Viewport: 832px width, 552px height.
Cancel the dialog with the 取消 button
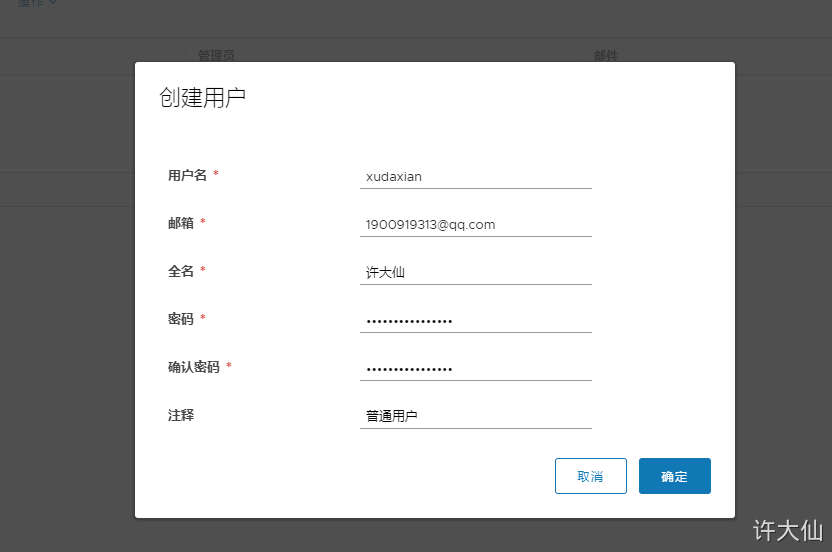point(591,476)
